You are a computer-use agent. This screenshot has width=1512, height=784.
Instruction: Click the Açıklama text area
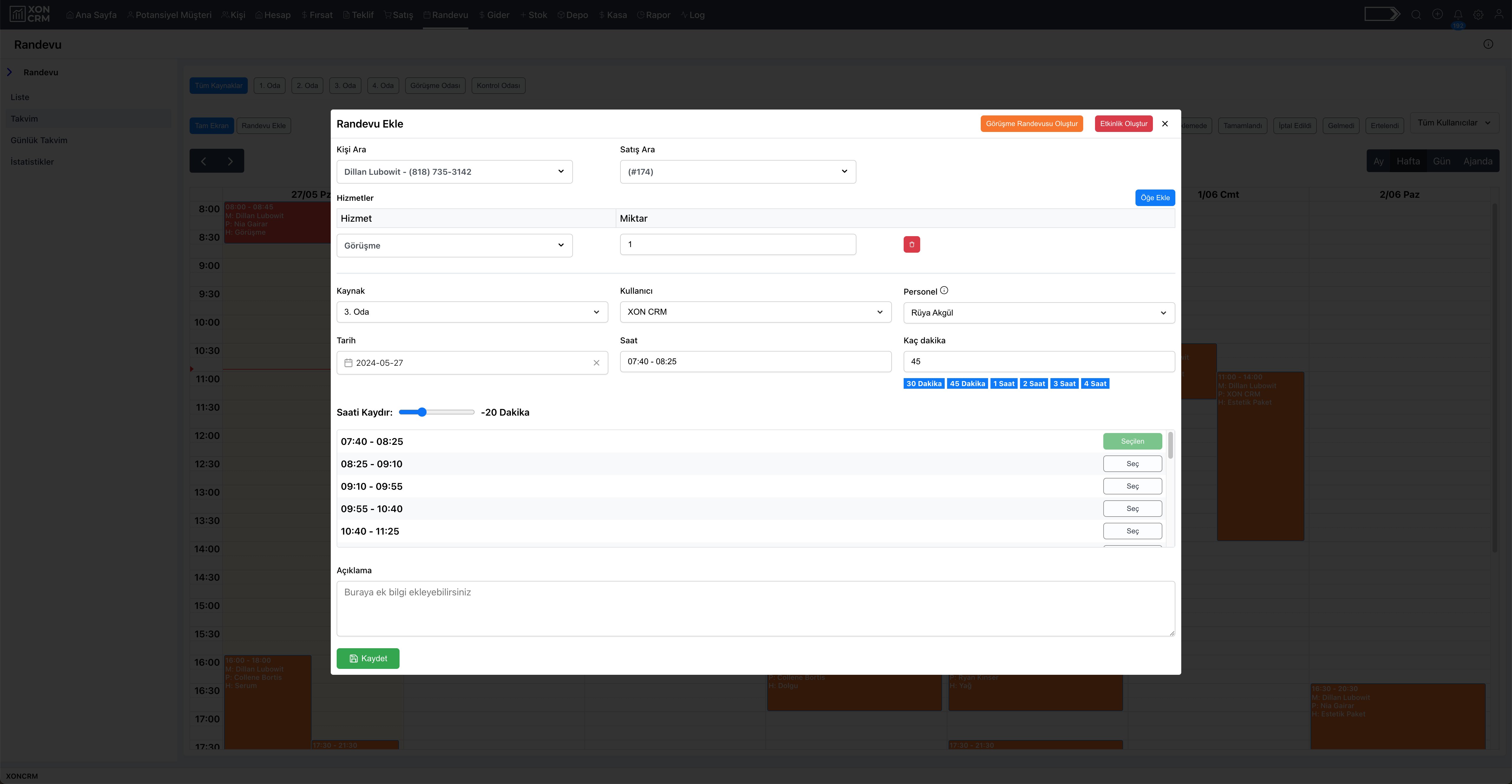755,609
